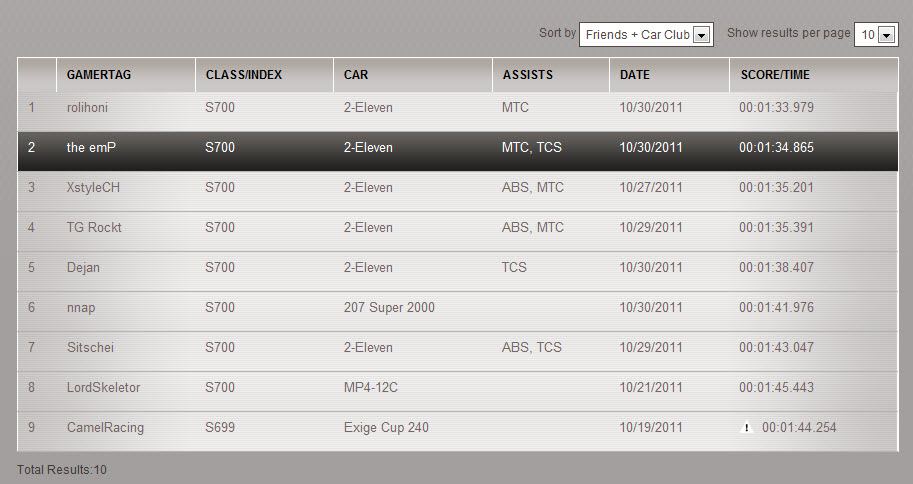Click the ASSISTS column header
The width and height of the screenshot is (913, 484).
[x=528, y=75]
